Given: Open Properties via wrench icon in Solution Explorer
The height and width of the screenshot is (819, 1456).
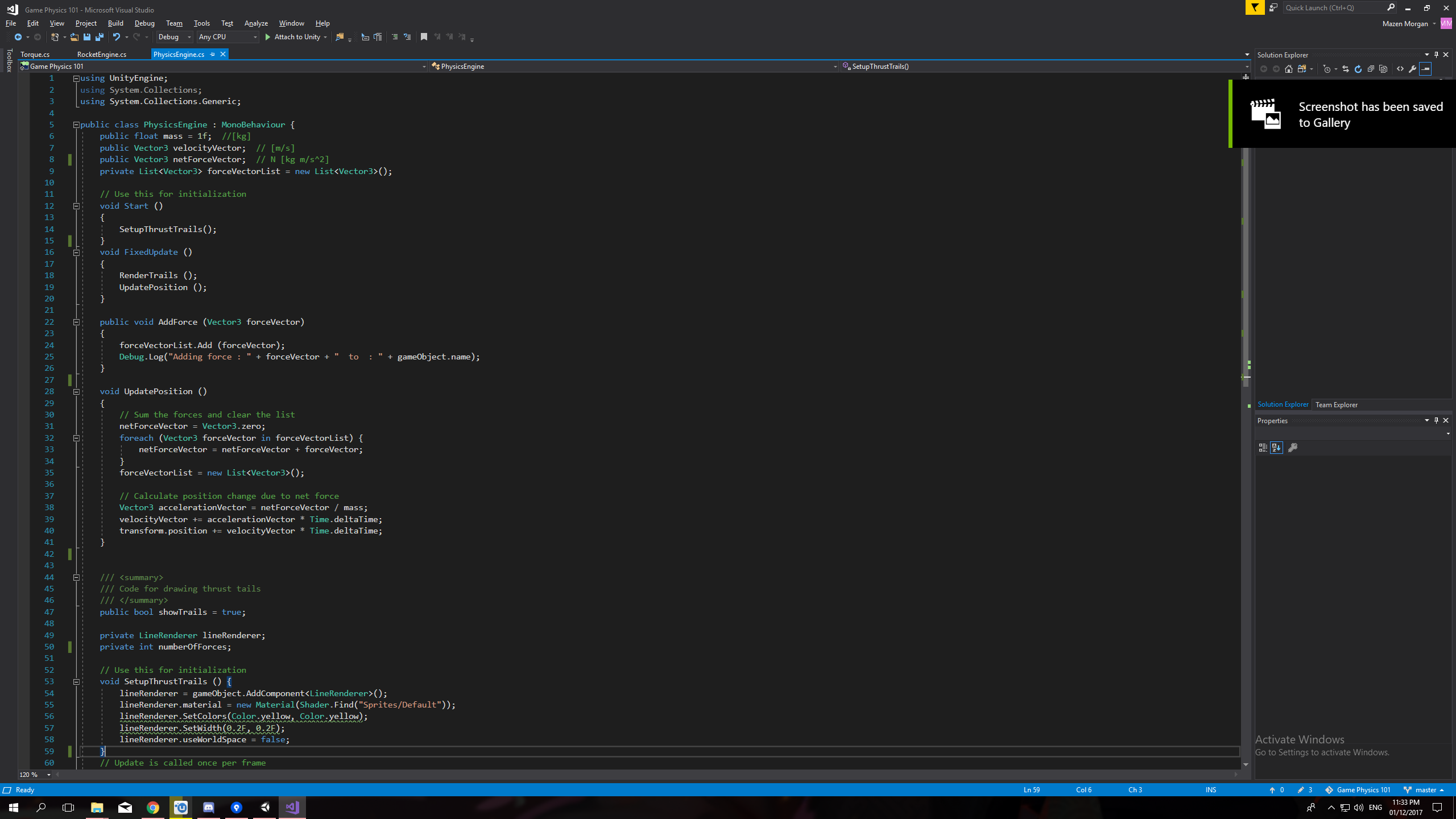Looking at the screenshot, I should coord(1413,69).
